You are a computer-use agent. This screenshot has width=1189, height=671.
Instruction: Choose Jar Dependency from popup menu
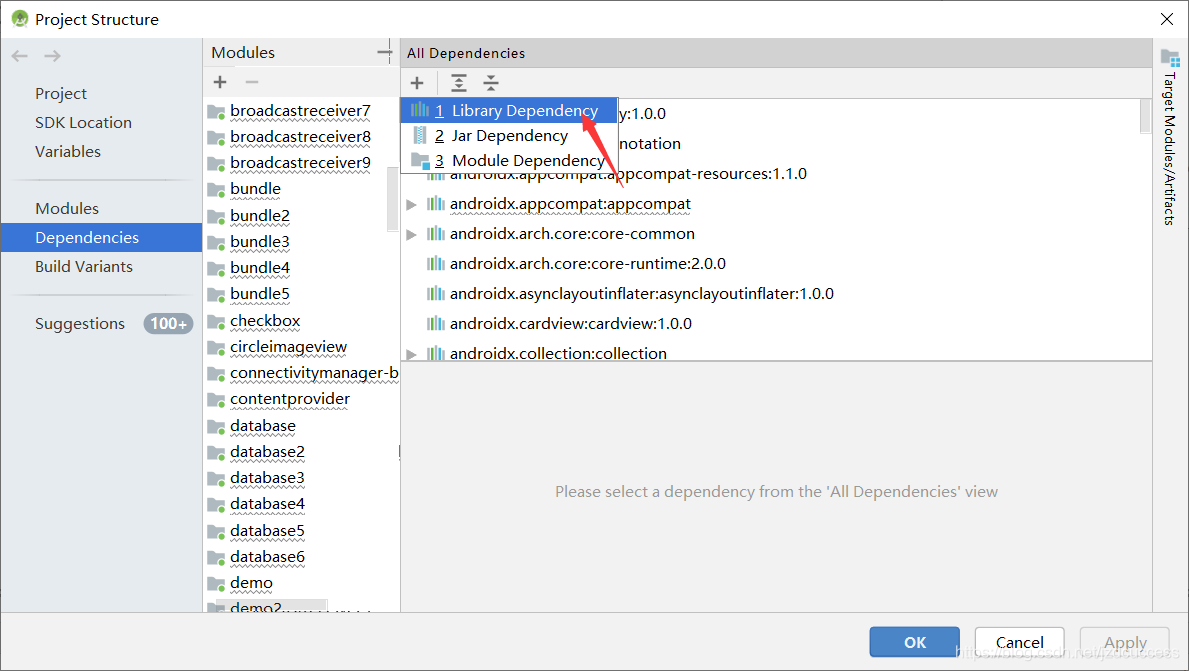509,136
